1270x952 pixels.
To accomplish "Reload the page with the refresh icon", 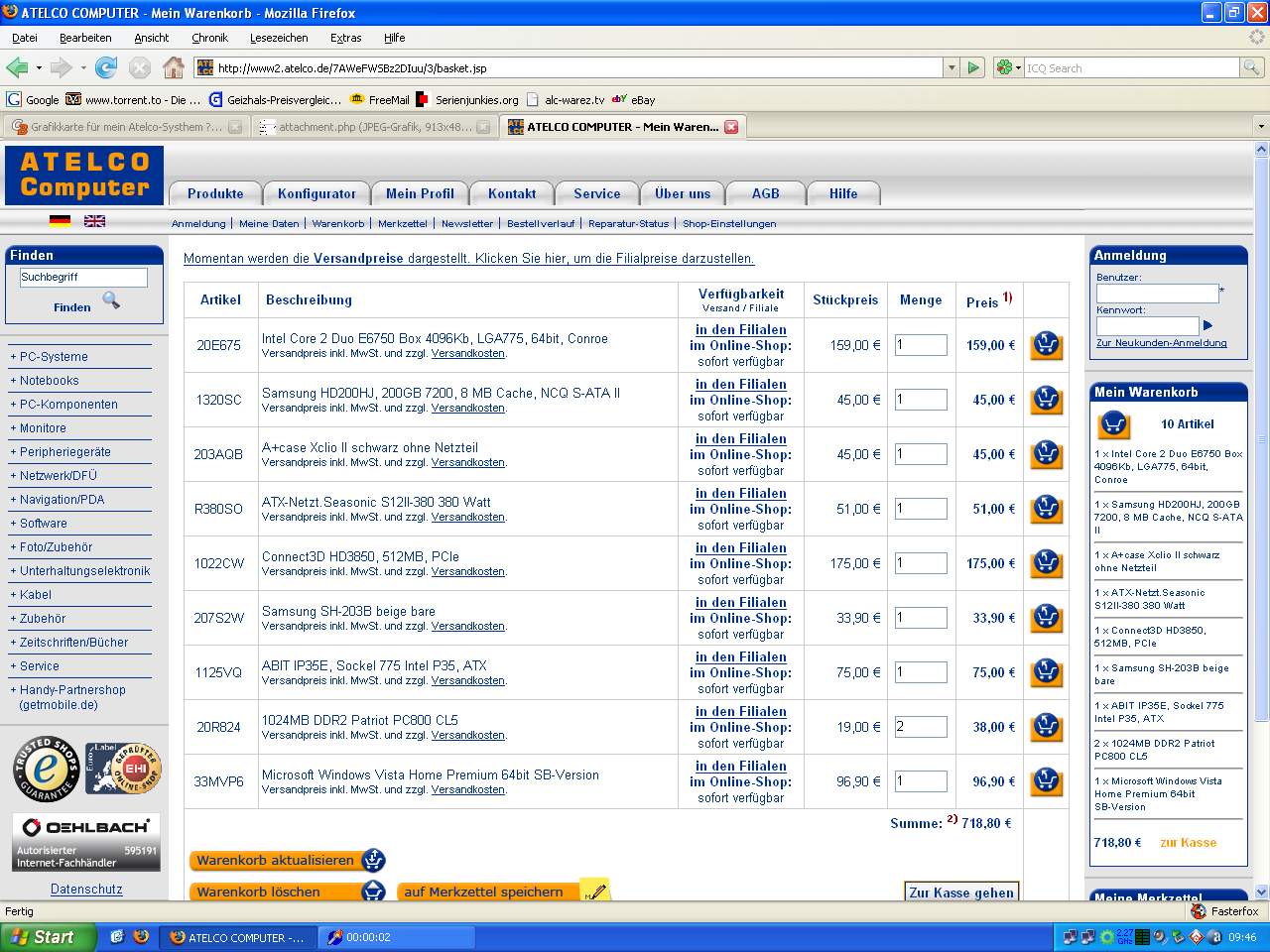I will click(106, 67).
